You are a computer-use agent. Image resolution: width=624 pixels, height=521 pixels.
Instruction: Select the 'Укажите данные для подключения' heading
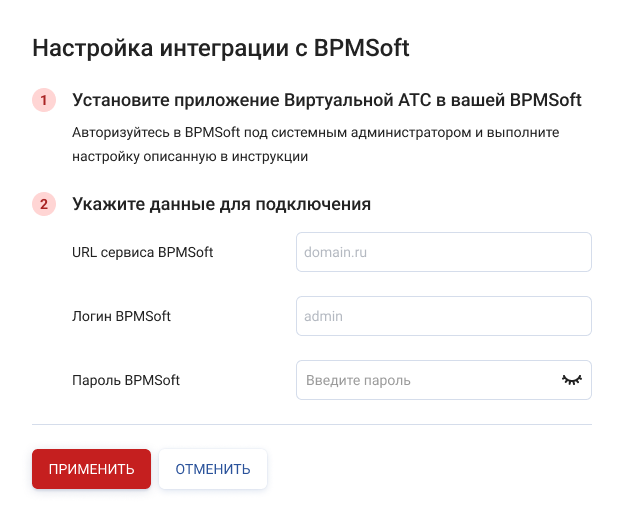(x=221, y=205)
